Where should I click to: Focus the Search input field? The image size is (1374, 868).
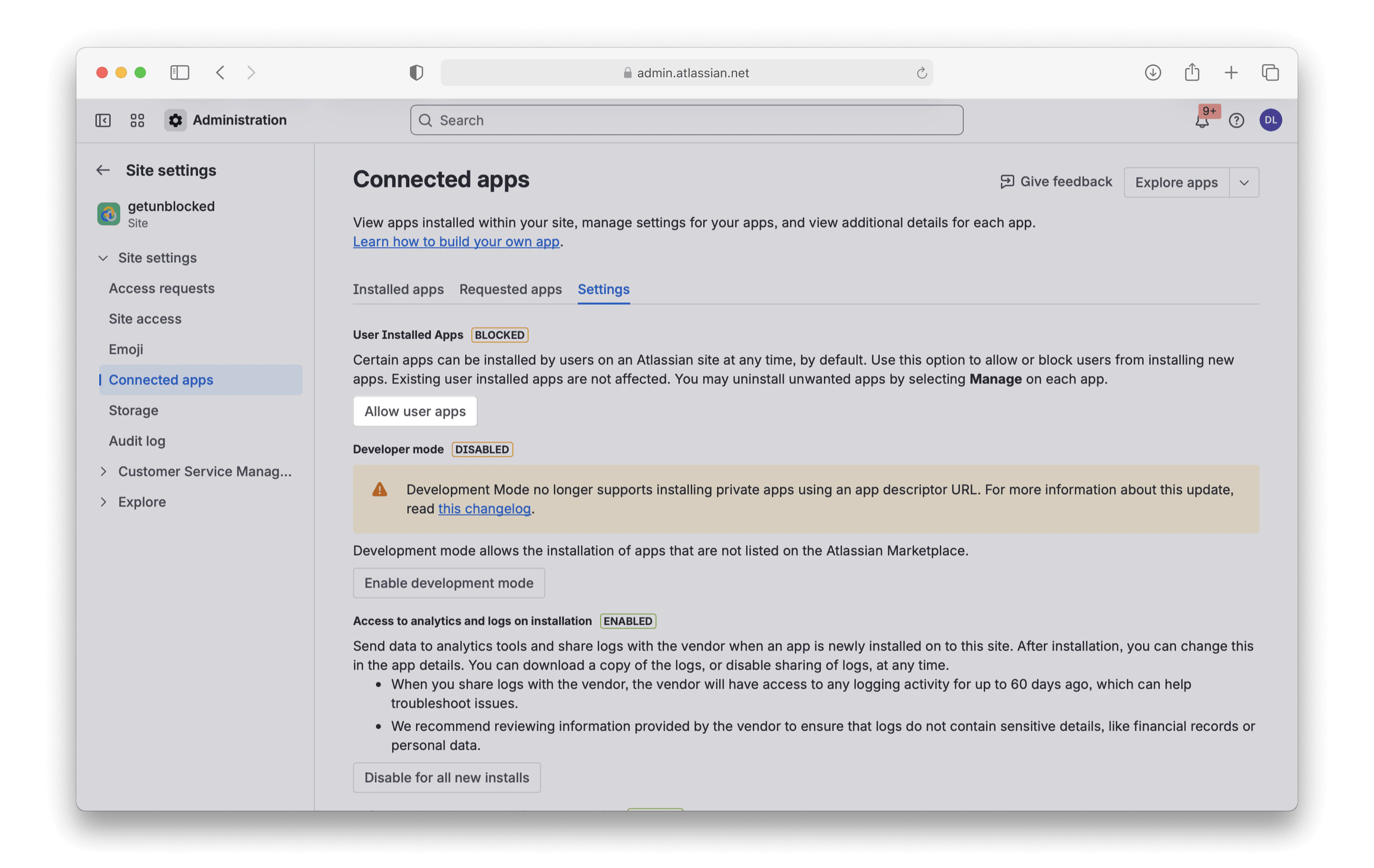pyautogui.click(x=687, y=120)
